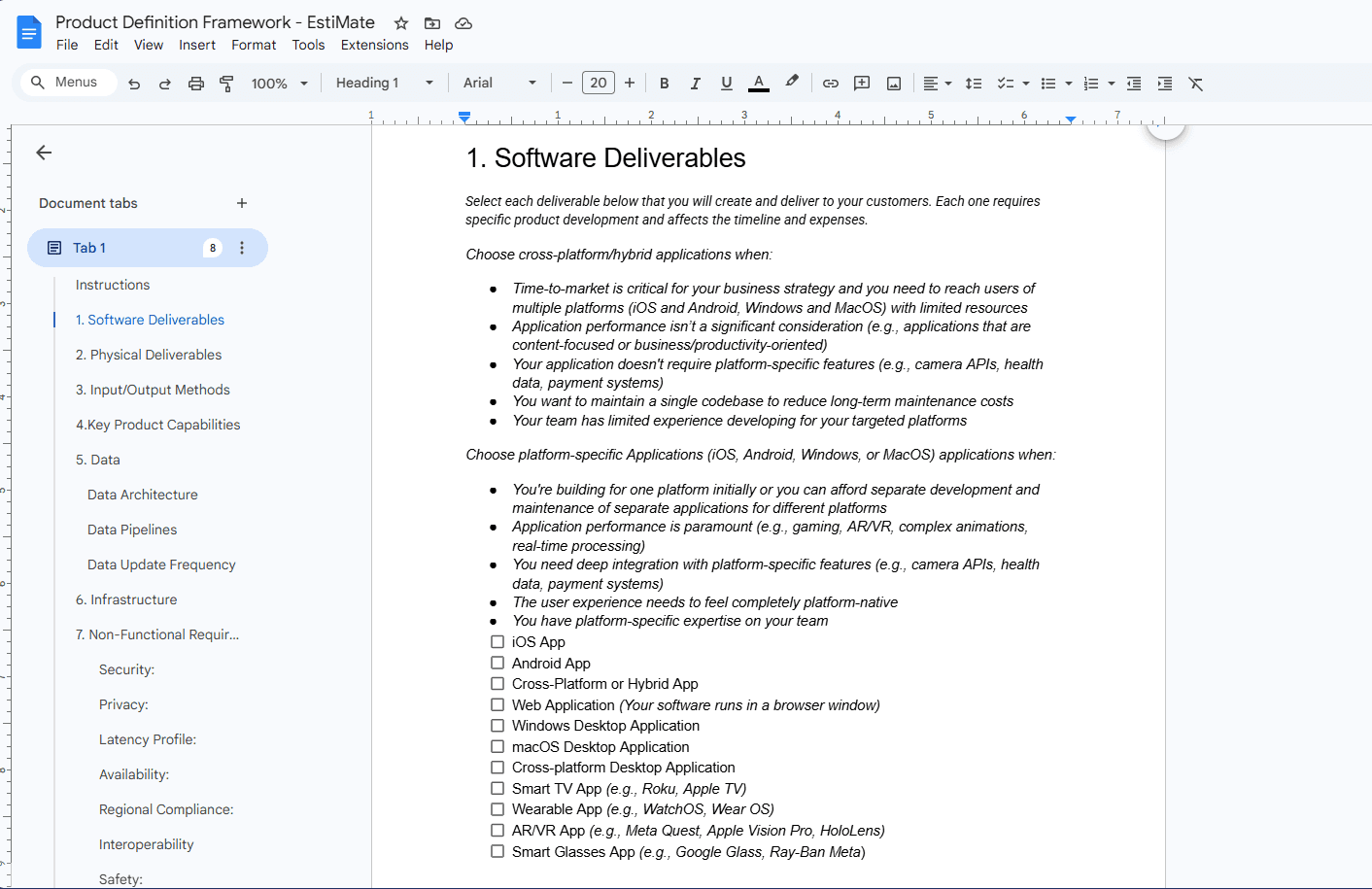Check macOS Desktop Application box
This screenshot has width=1372, height=889.
coord(497,747)
